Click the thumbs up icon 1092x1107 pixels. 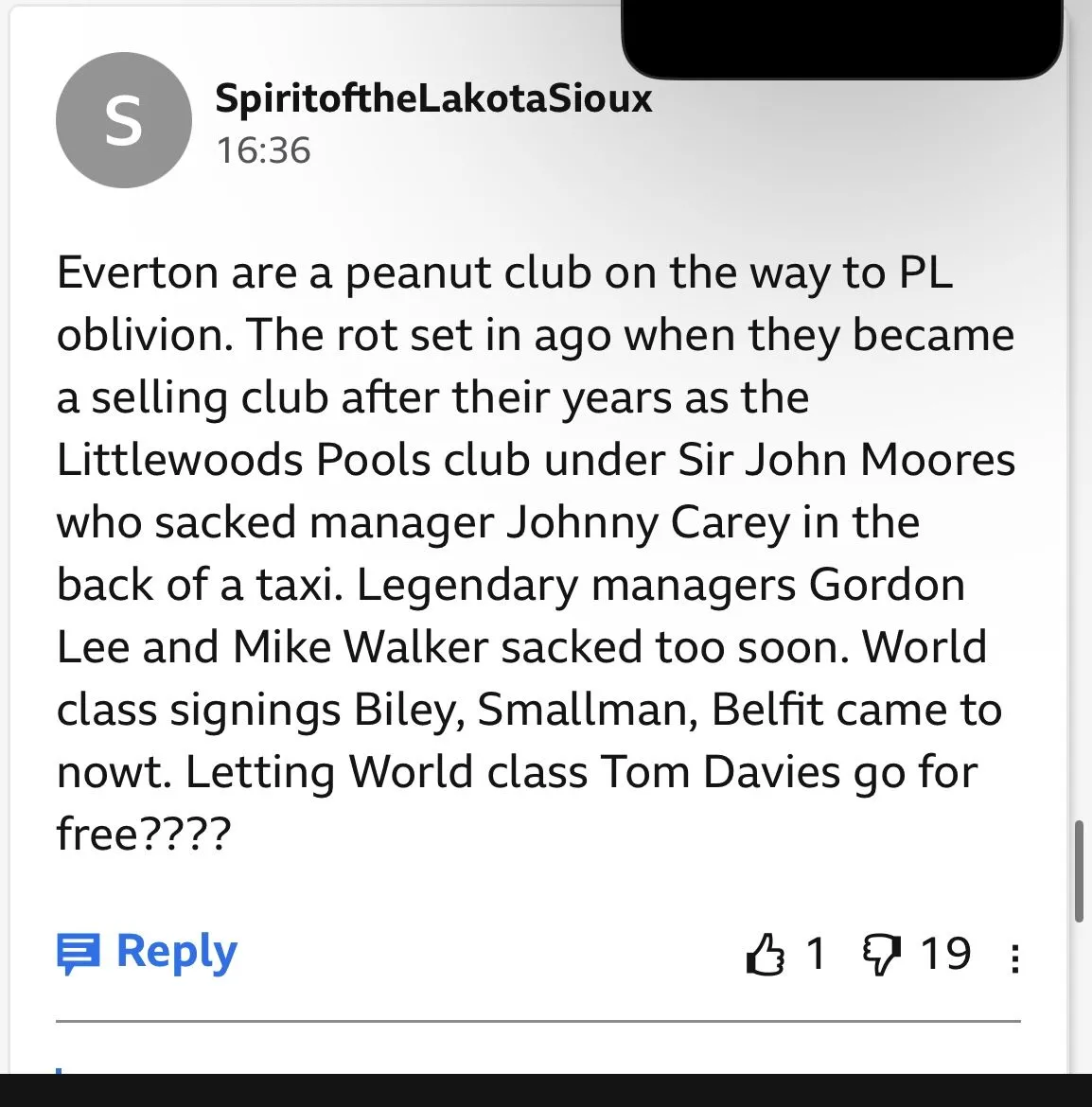pyautogui.click(x=766, y=954)
